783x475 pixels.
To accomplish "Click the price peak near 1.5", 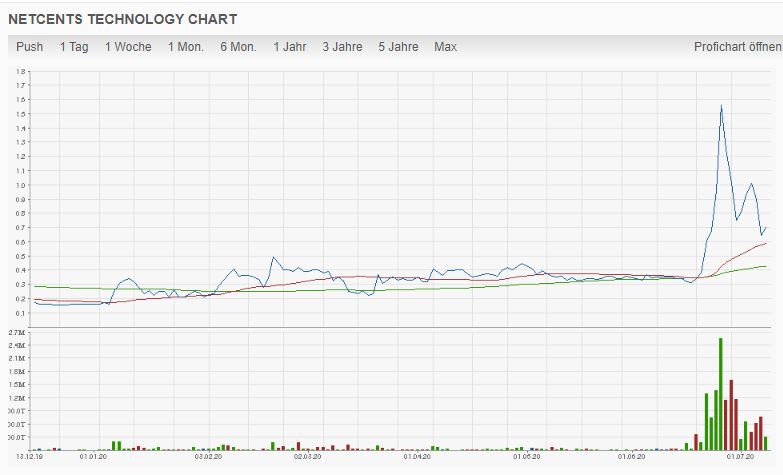I will pyautogui.click(x=721, y=106).
